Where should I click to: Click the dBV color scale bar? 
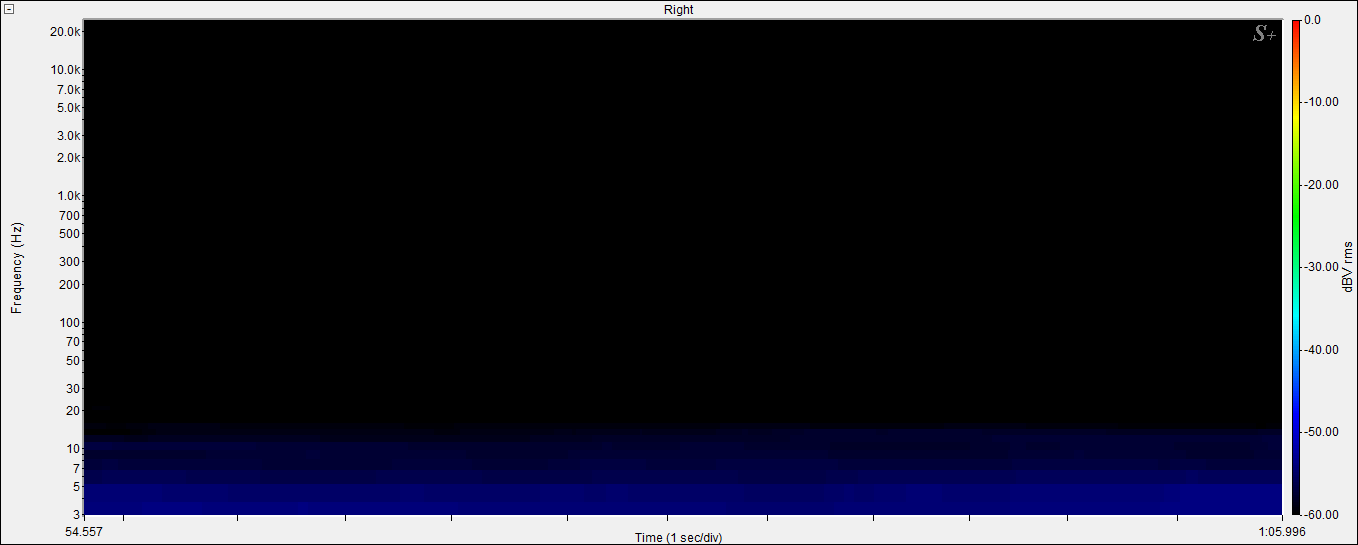(1296, 266)
